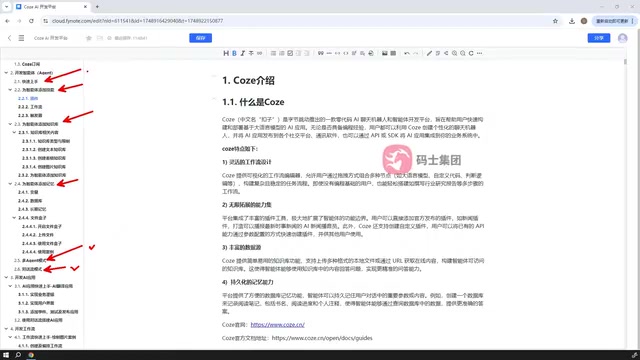Jump to outline item 3.2

click(38, 320)
